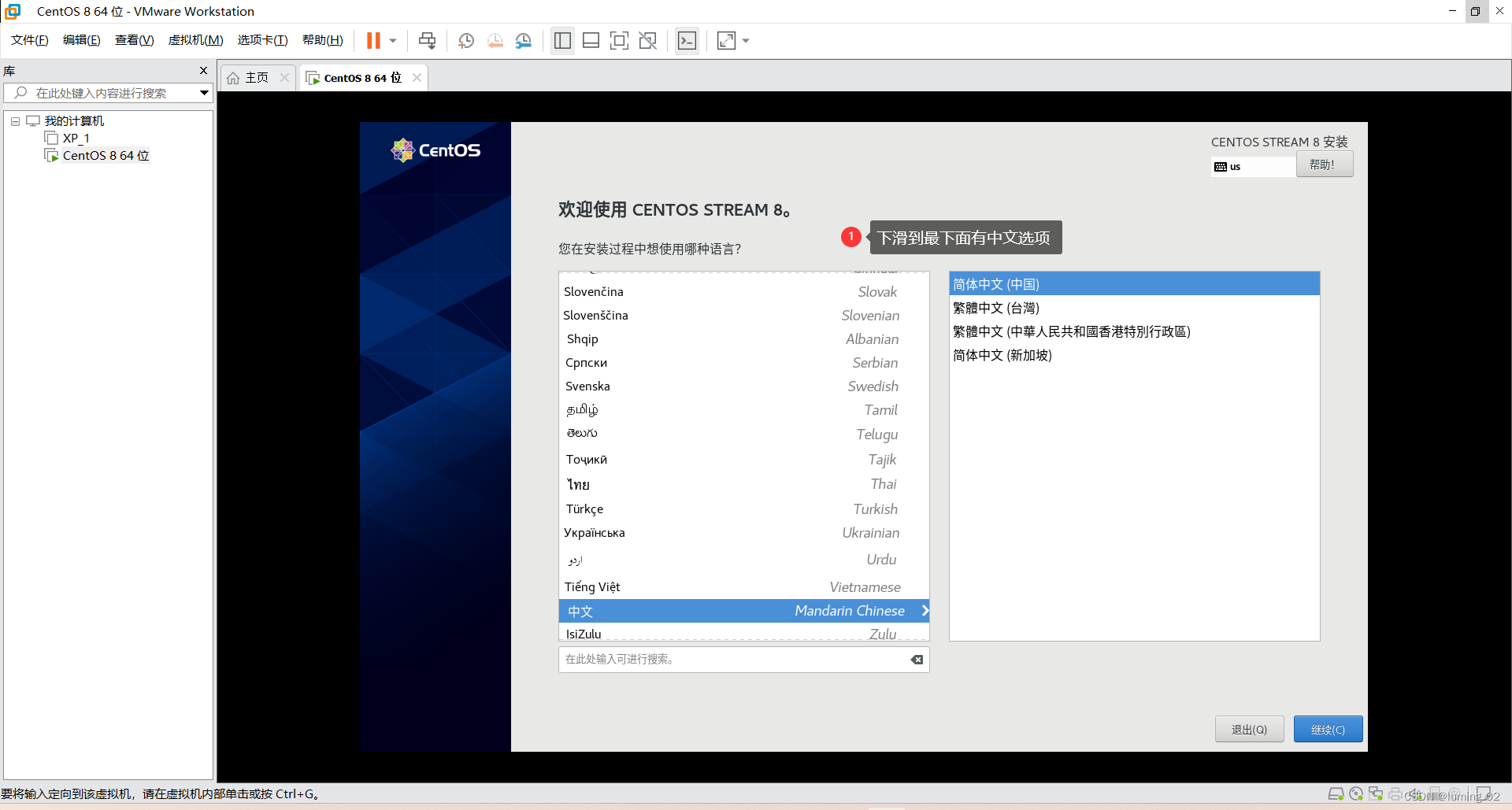Select Shqip (Albanian) language row
The image size is (1512, 810).
743,338
